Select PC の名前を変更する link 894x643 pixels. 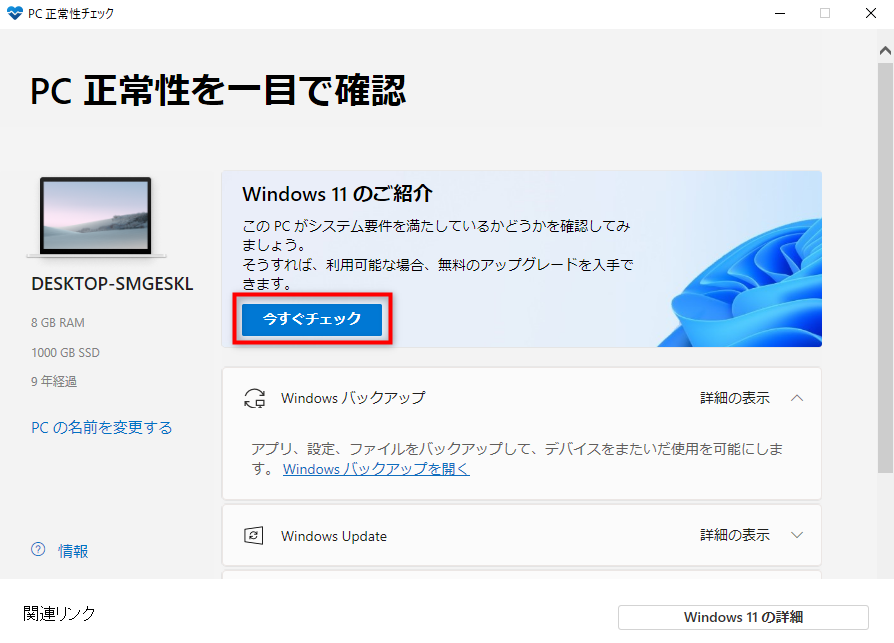[x=101, y=428]
